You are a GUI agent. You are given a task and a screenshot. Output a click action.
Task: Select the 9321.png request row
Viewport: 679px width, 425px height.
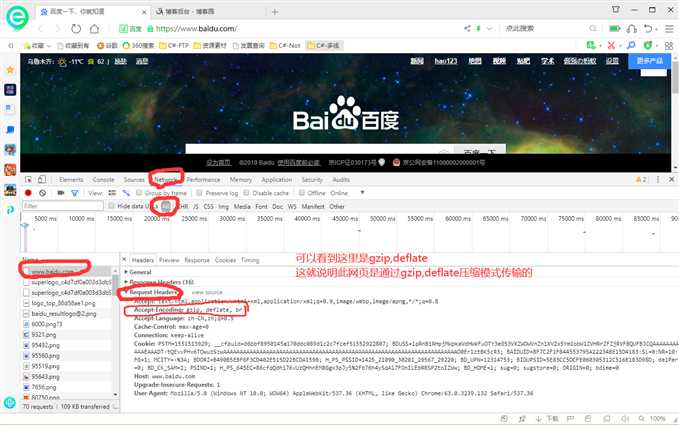coord(67,334)
